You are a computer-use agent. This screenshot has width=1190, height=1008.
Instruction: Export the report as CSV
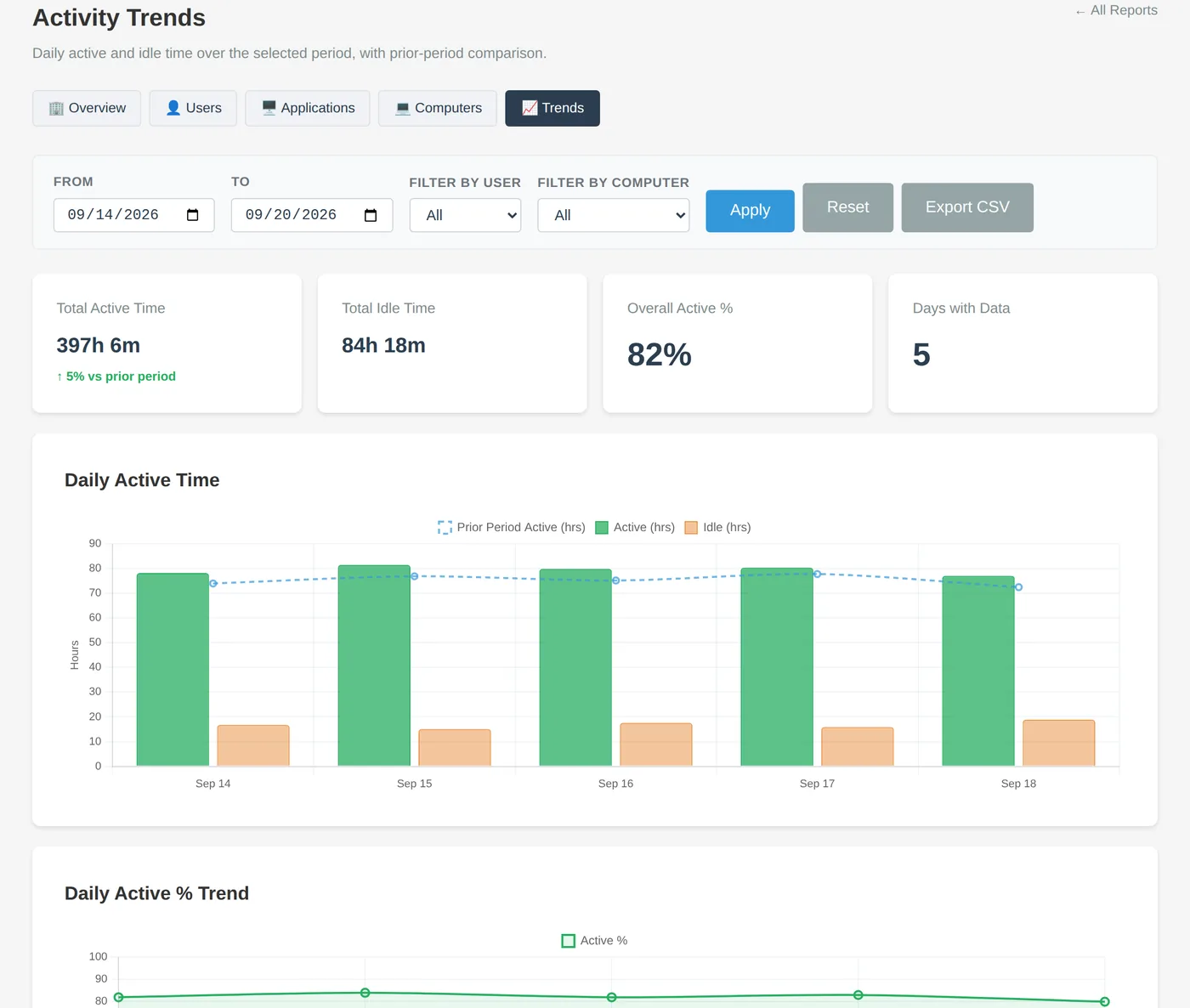click(x=967, y=207)
